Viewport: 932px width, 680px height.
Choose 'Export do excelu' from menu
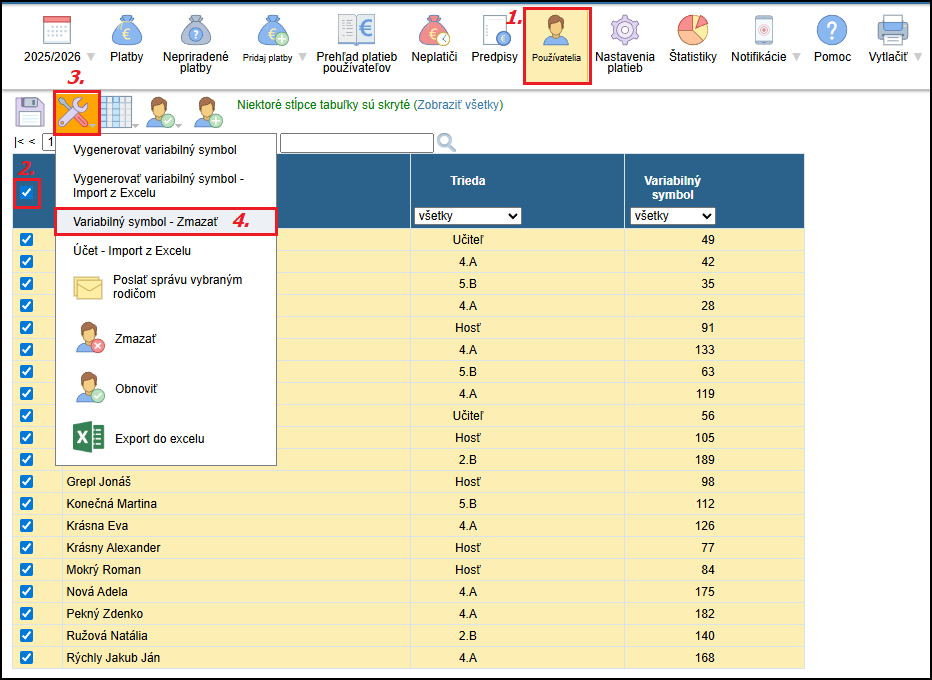coord(159,438)
